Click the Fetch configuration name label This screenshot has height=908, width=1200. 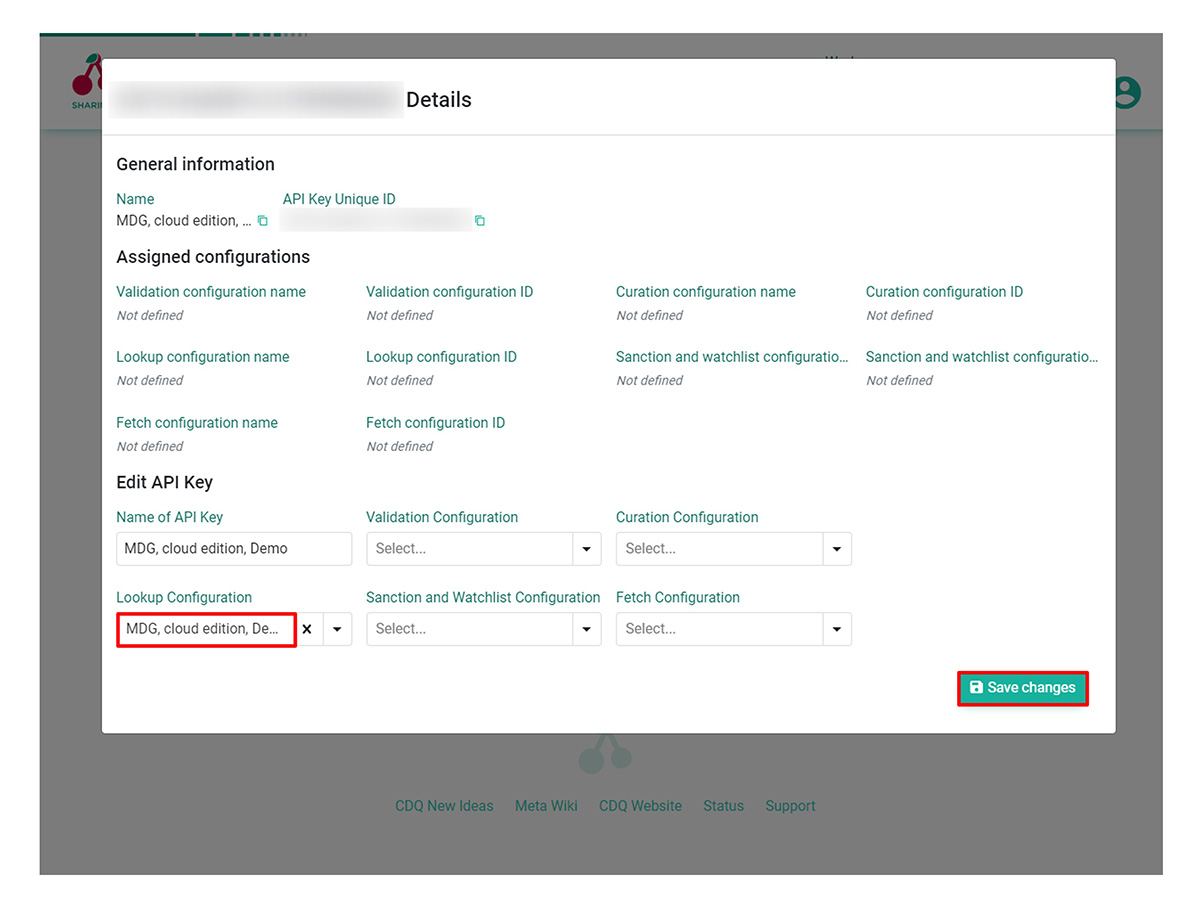(x=197, y=423)
